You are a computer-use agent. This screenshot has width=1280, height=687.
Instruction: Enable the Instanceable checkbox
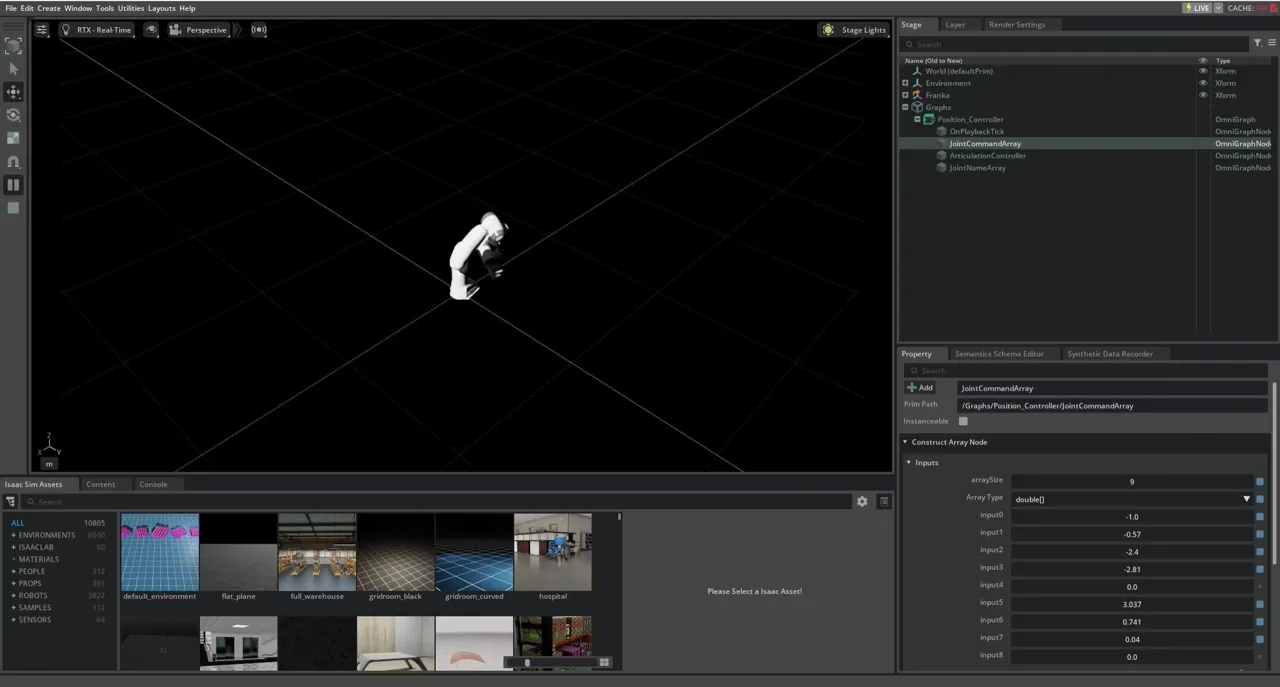[963, 421]
